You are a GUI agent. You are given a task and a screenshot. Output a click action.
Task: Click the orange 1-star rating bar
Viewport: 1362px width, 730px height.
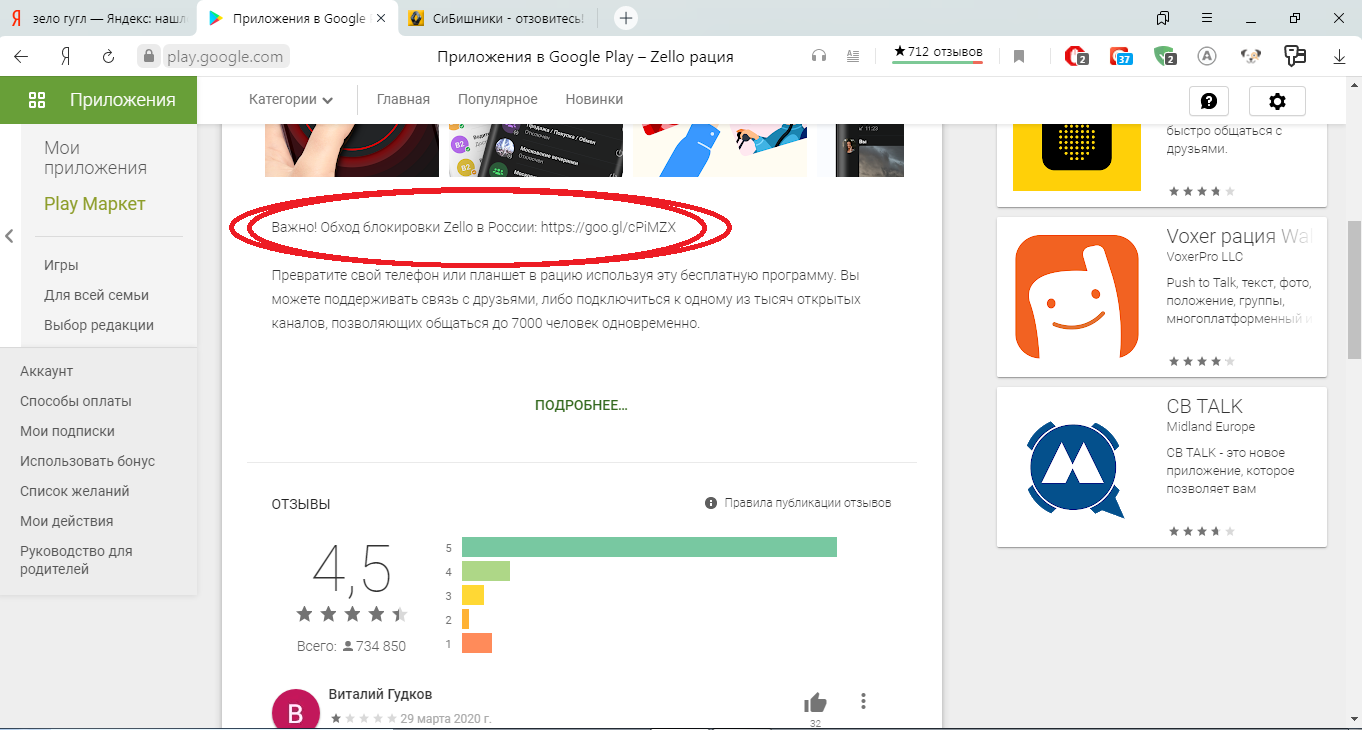[x=477, y=643]
